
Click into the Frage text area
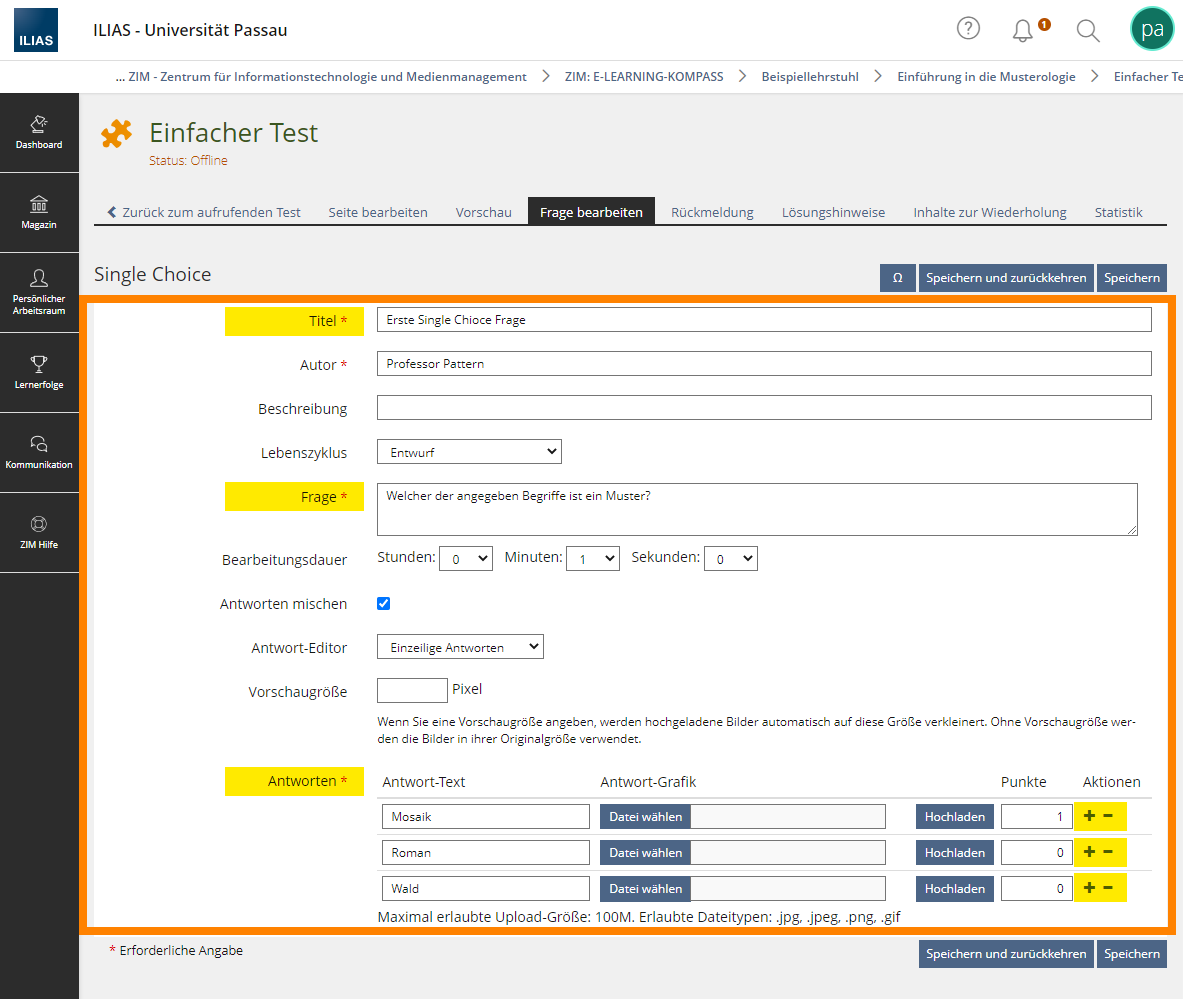click(x=757, y=509)
